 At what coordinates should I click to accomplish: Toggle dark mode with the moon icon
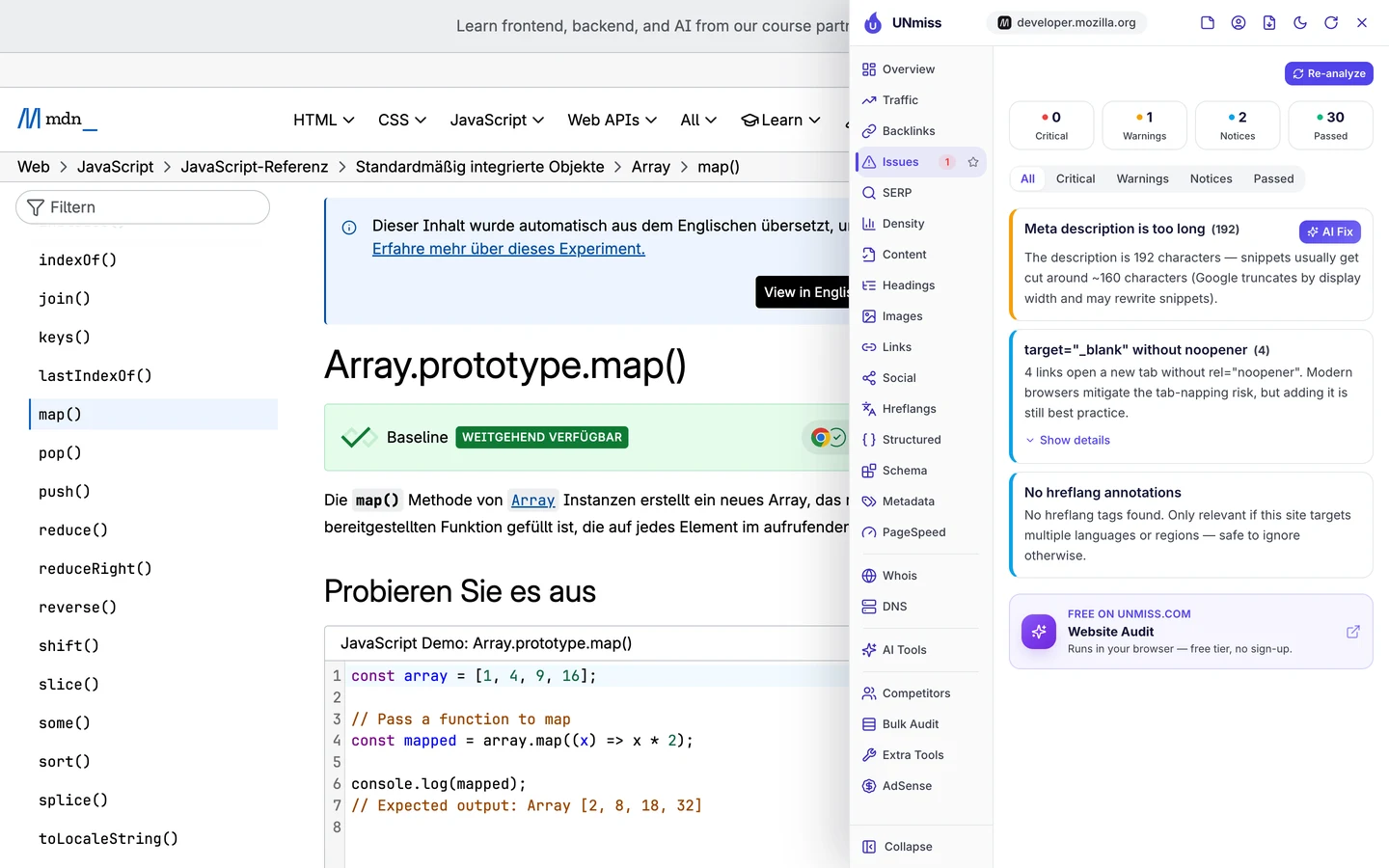[x=1300, y=23]
